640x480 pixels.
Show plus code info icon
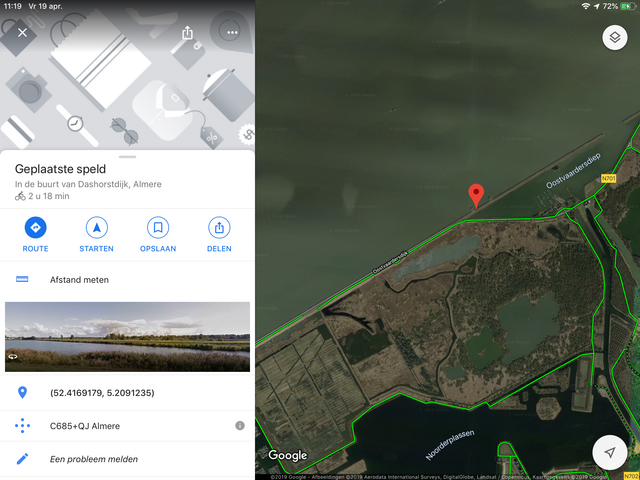[x=240, y=426]
